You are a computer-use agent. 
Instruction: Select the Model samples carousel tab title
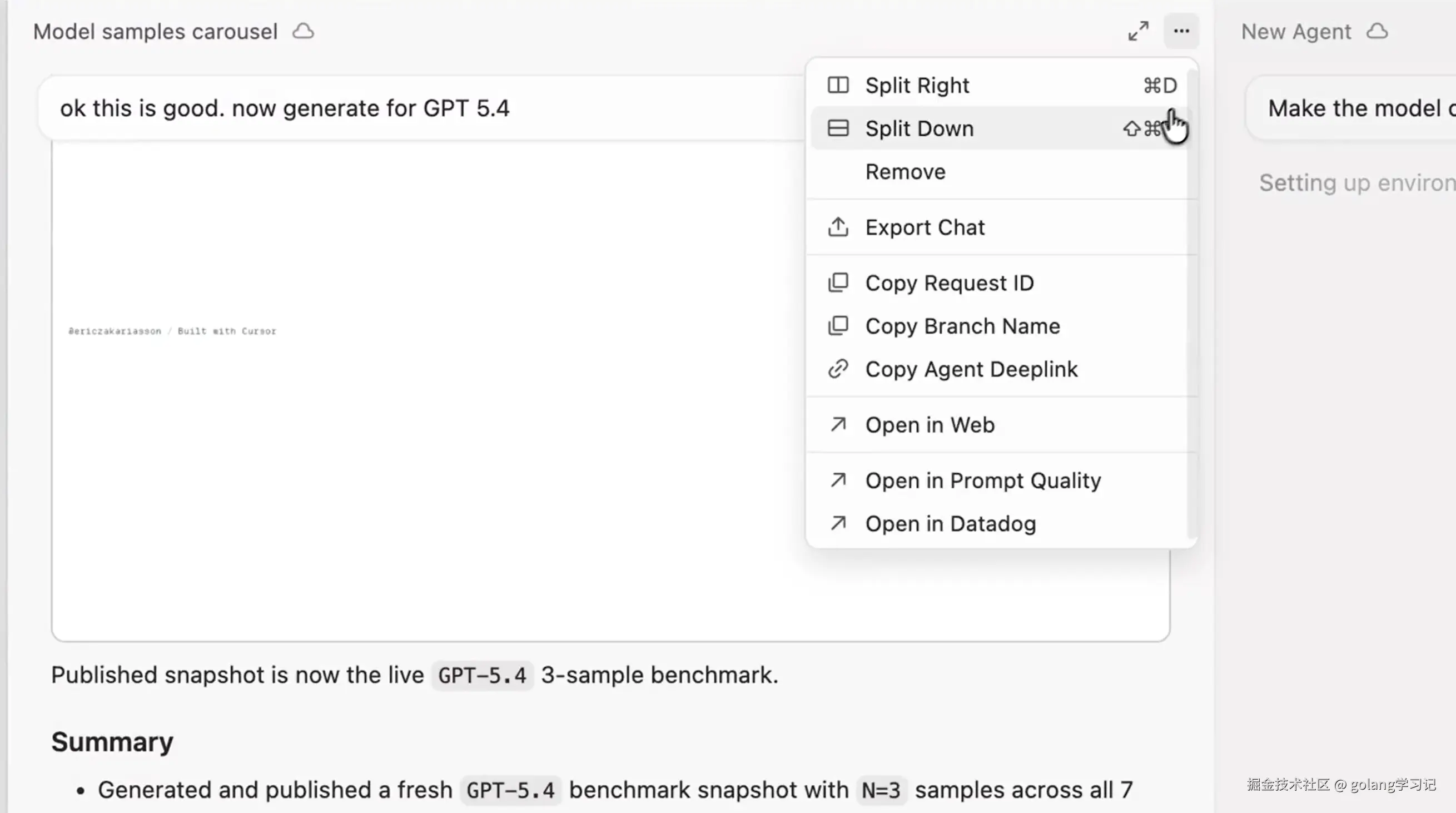(x=156, y=32)
